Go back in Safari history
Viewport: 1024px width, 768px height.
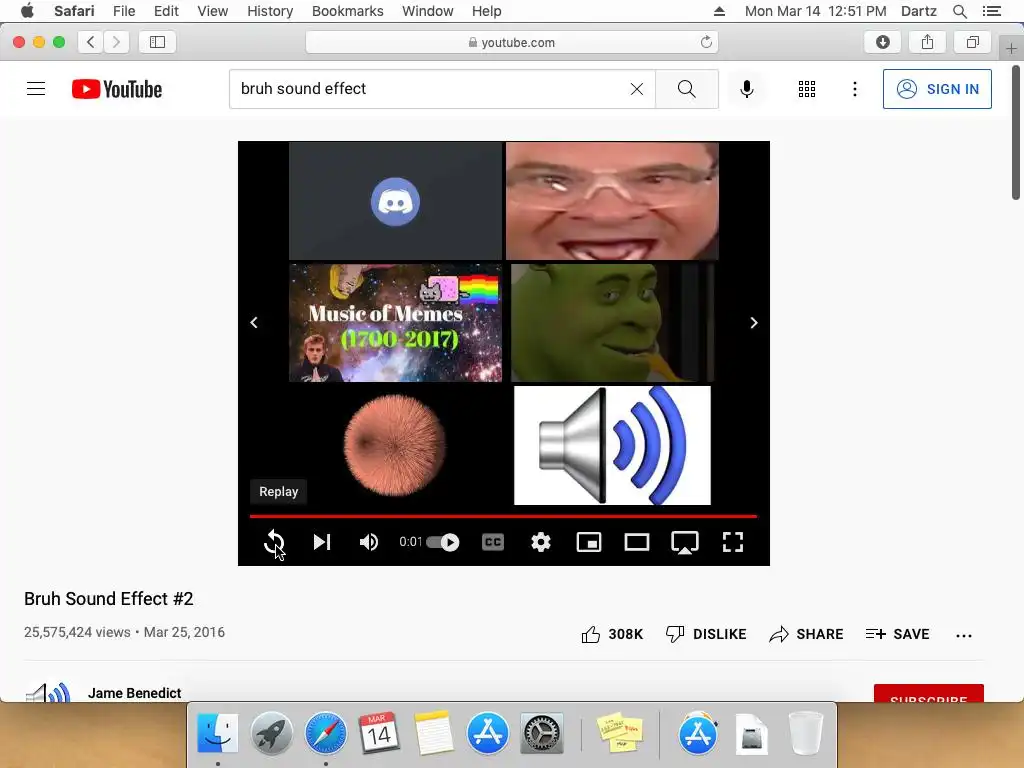click(91, 42)
